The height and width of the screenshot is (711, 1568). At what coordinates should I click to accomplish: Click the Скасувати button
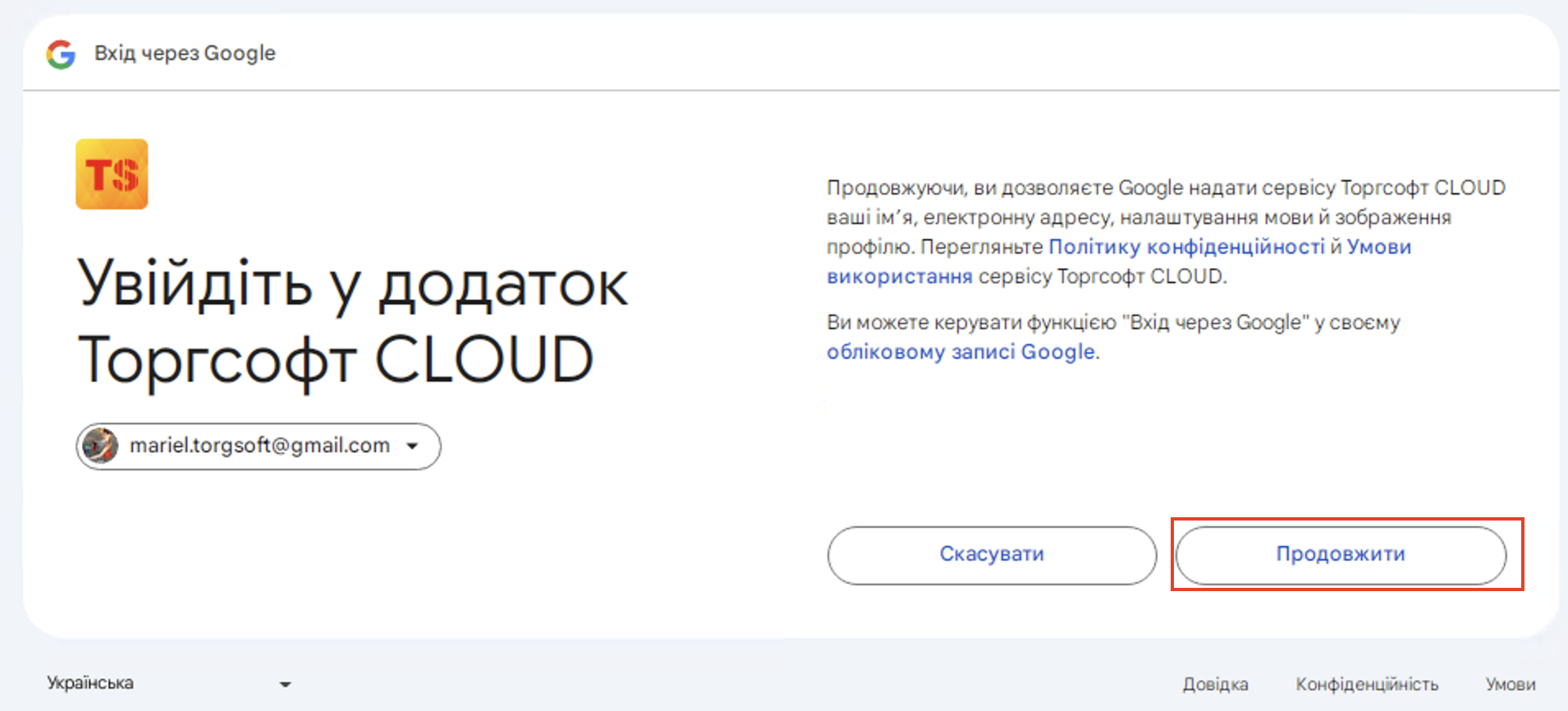992,555
